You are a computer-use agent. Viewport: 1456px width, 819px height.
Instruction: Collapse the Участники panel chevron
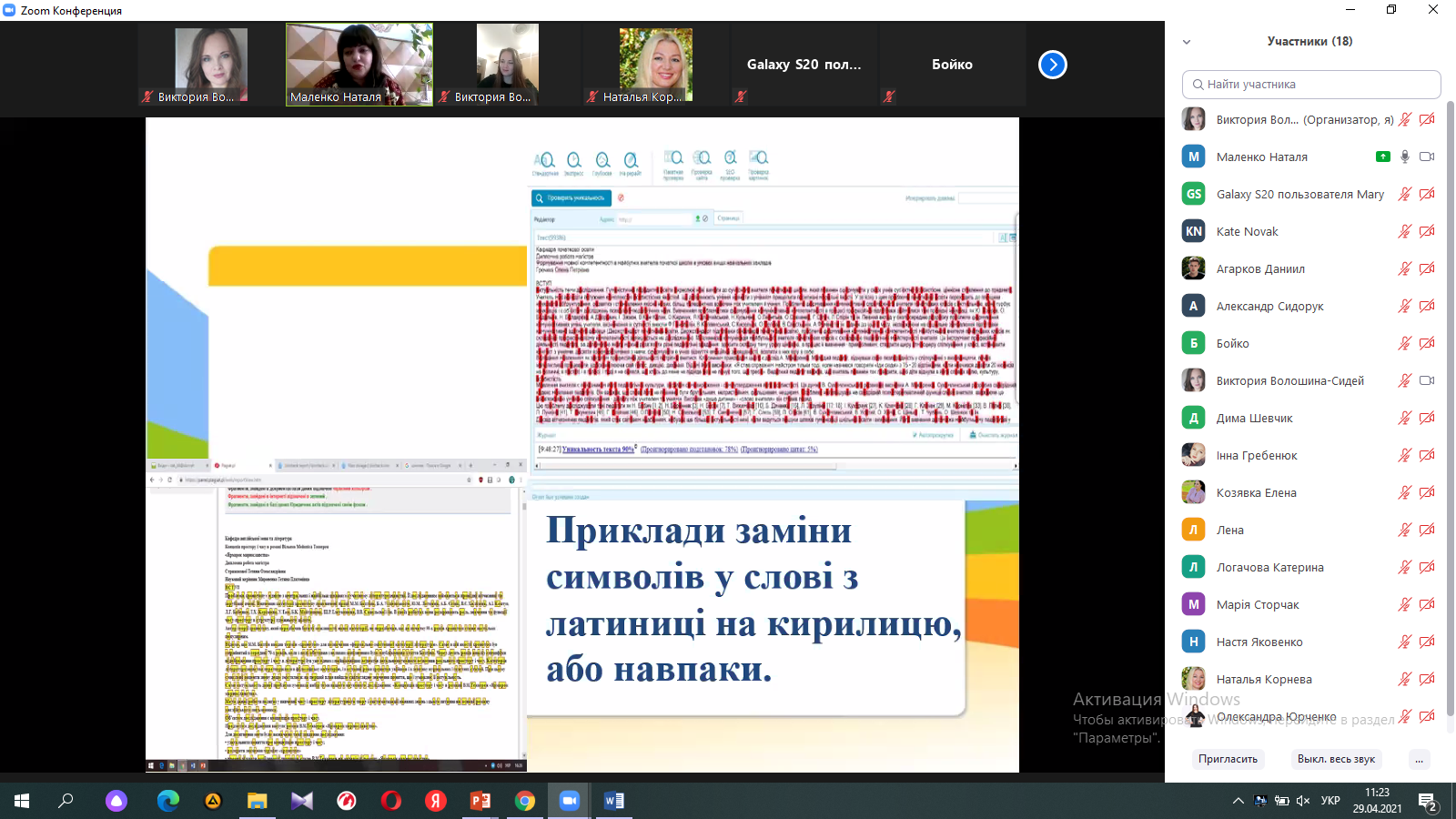click(x=1187, y=42)
